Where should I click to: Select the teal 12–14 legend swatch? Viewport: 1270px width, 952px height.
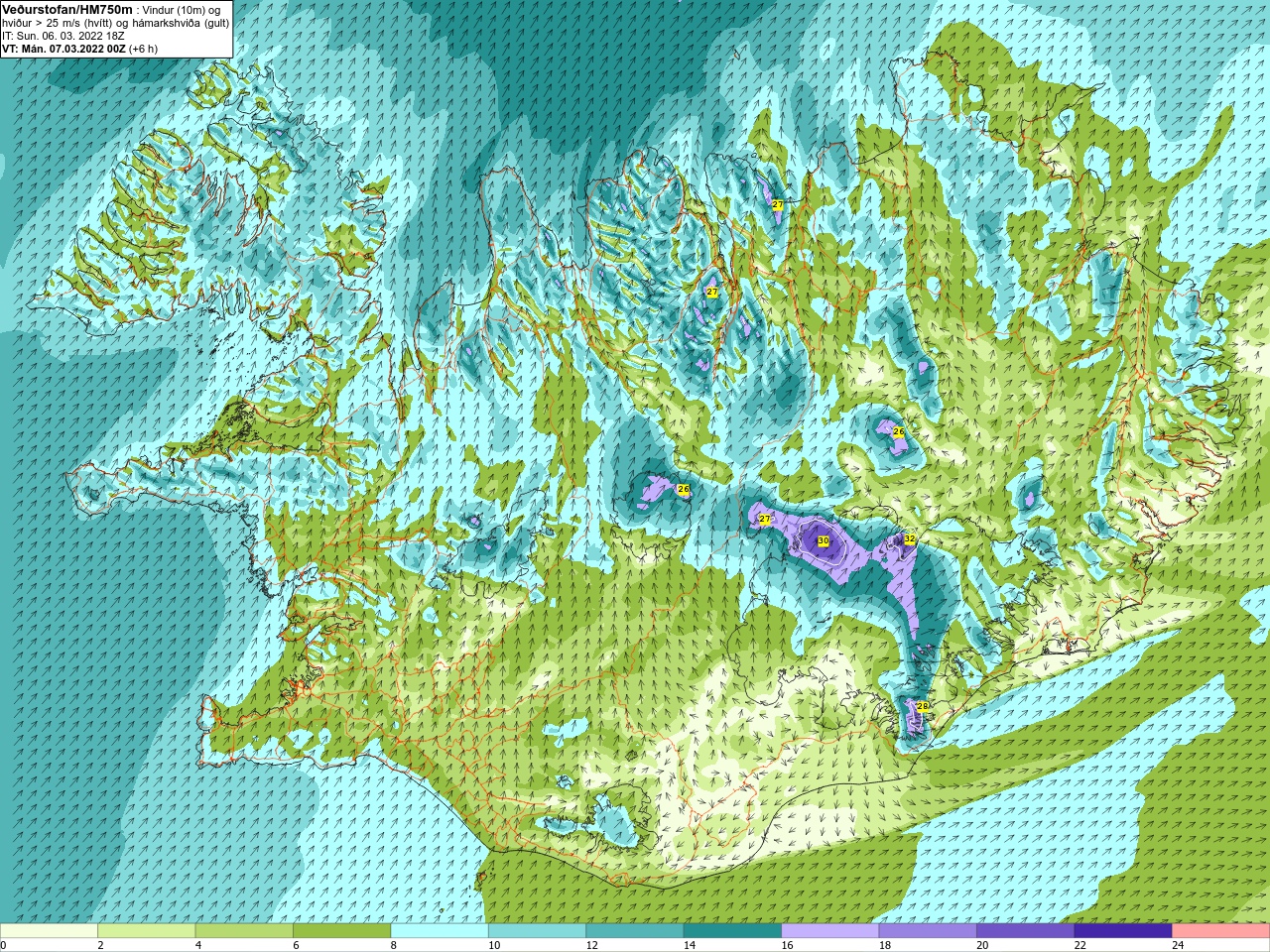tap(635, 931)
